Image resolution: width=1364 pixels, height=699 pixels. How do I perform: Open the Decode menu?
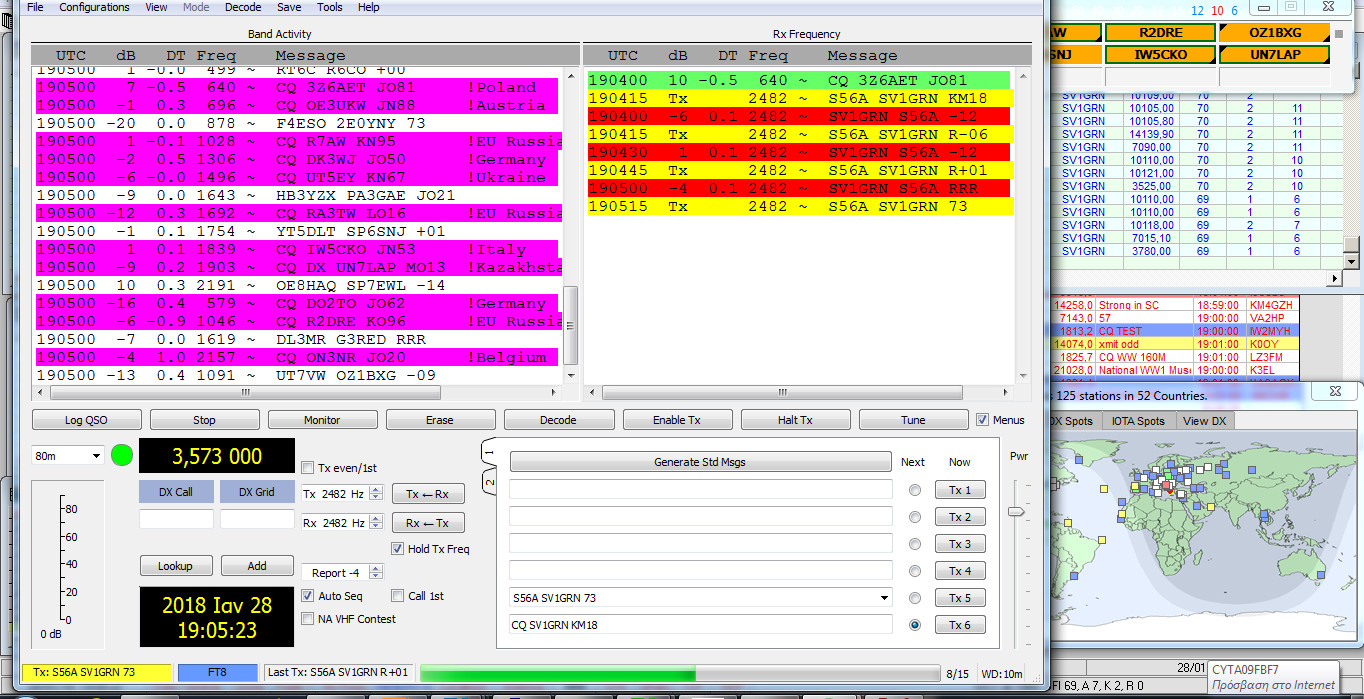coord(243,7)
